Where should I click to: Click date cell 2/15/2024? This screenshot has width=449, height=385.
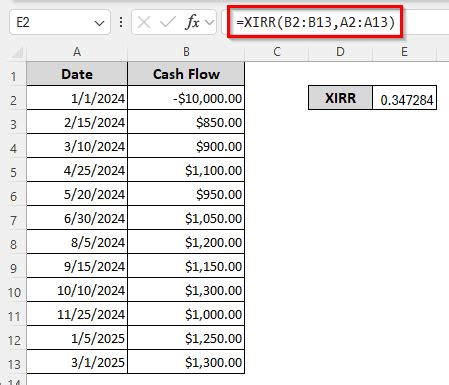click(x=77, y=122)
